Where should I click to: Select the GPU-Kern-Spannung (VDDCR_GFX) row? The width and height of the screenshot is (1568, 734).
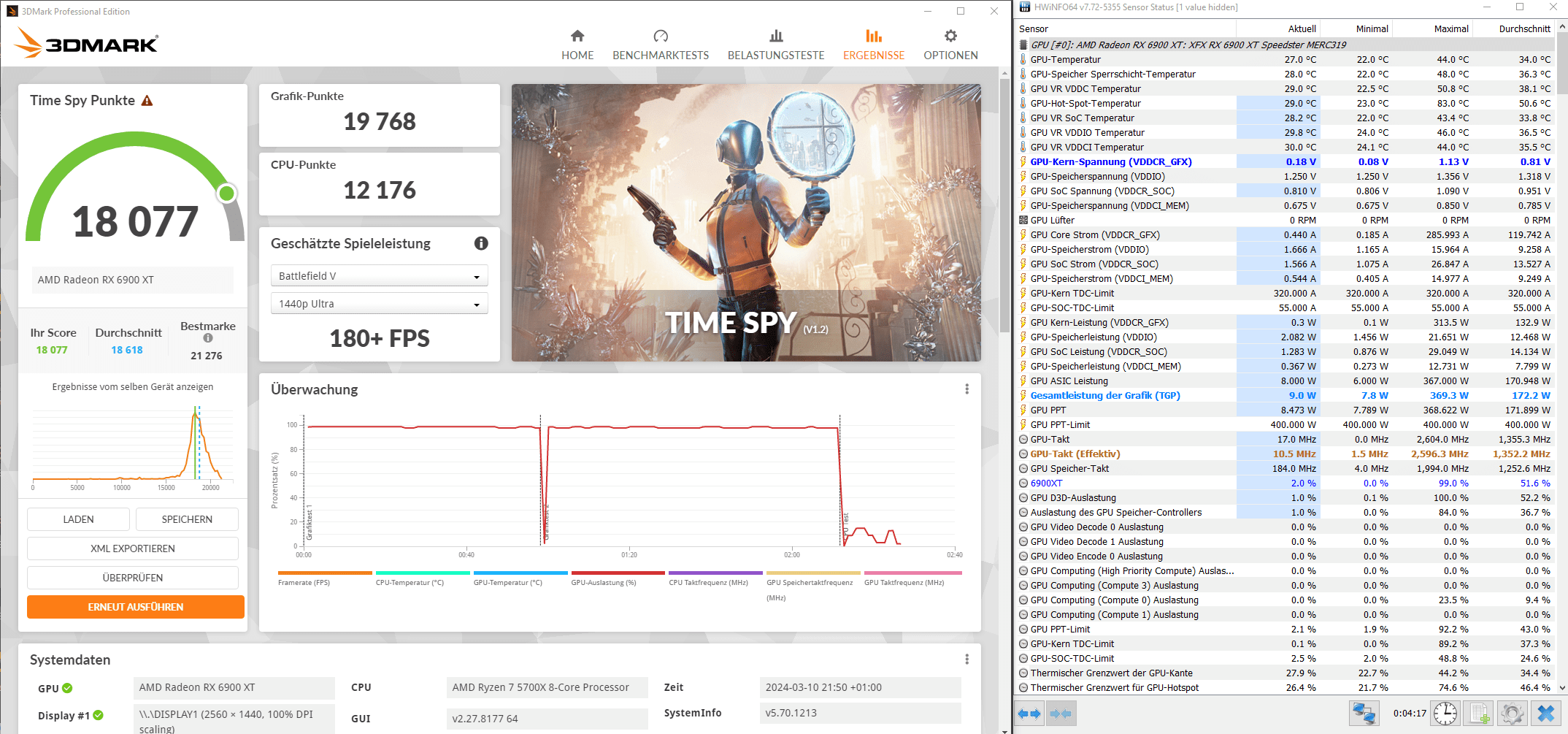[1286, 161]
